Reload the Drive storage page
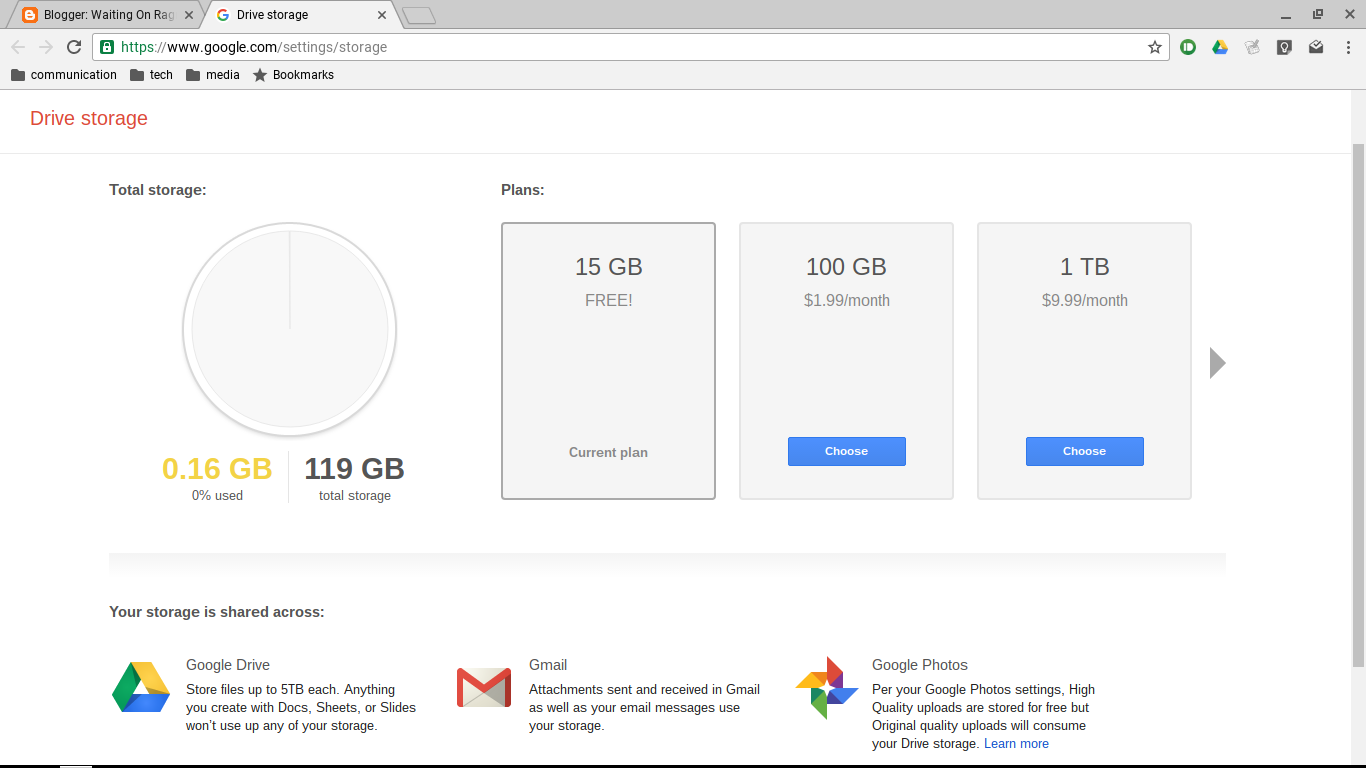 pos(74,47)
